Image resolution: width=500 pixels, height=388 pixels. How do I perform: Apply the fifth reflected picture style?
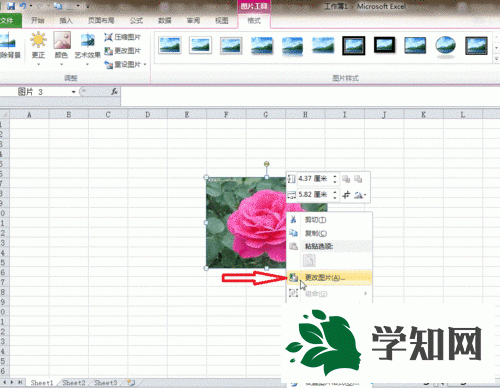292,46
